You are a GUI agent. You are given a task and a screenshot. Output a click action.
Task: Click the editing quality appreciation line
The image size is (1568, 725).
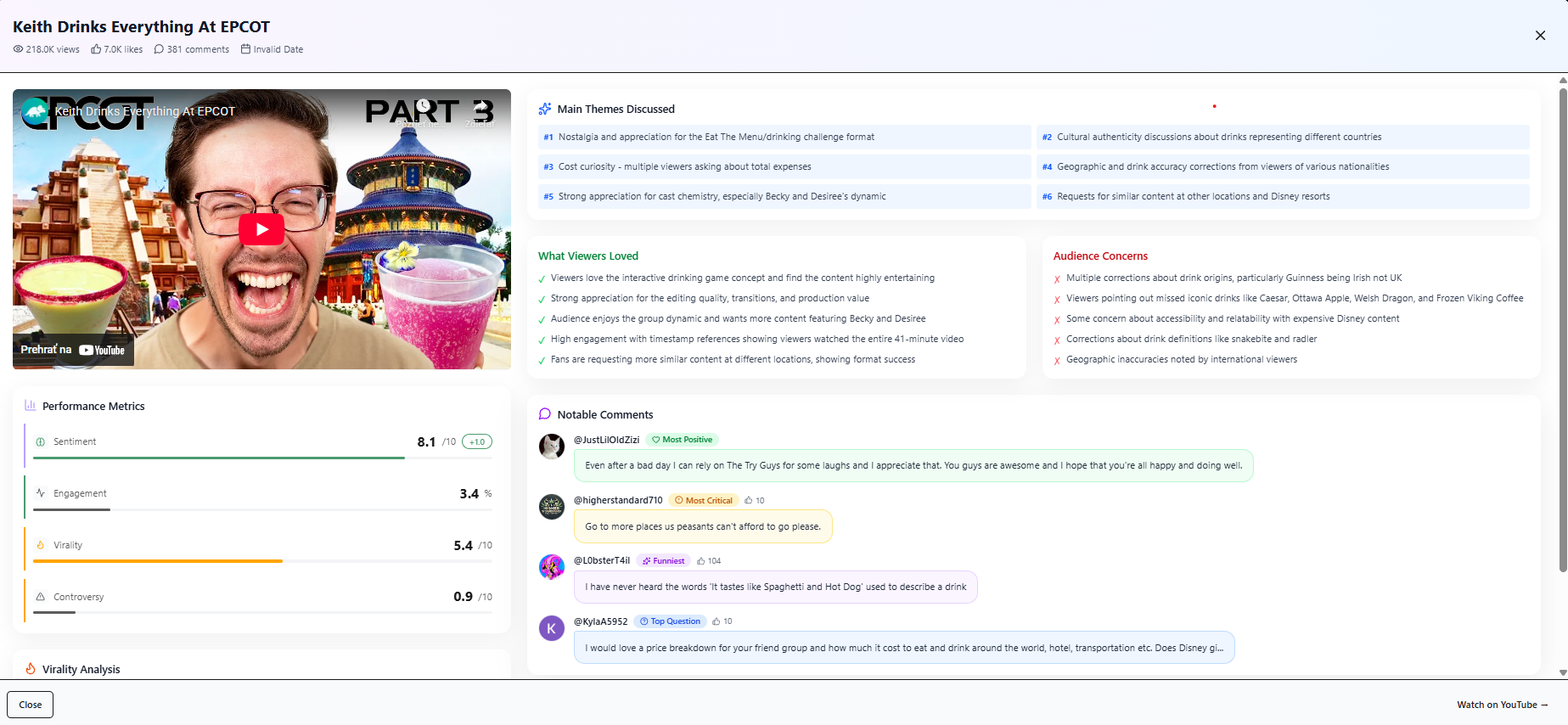(x=710, y=298)
